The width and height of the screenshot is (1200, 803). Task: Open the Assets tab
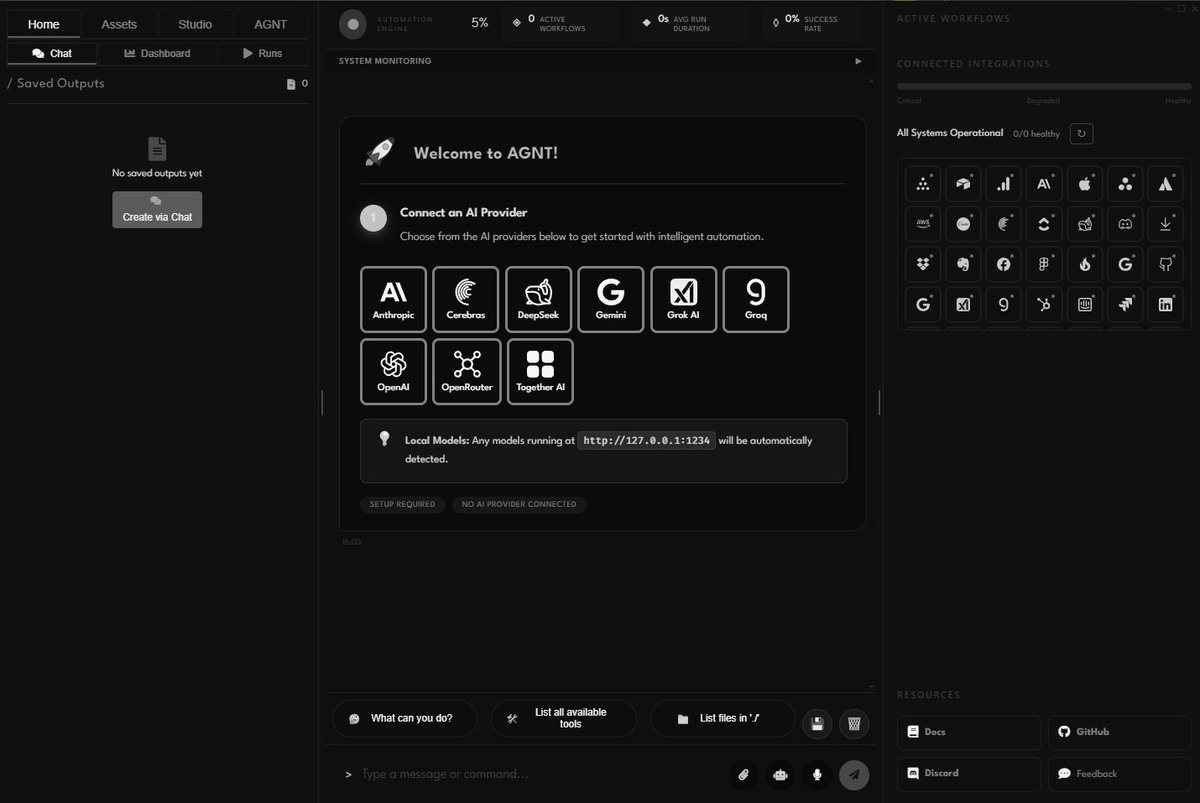pos(119,24)
